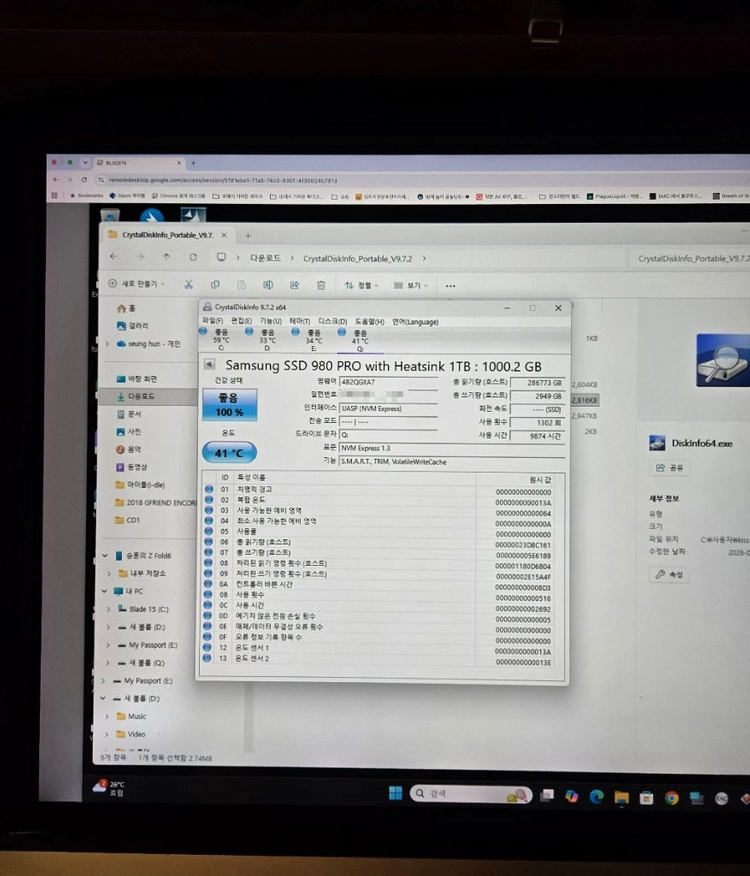The height and width of the screenshot is (876, 750).
Task: Open File Explorer from the taskbar
Action: (x=621, y=797)
